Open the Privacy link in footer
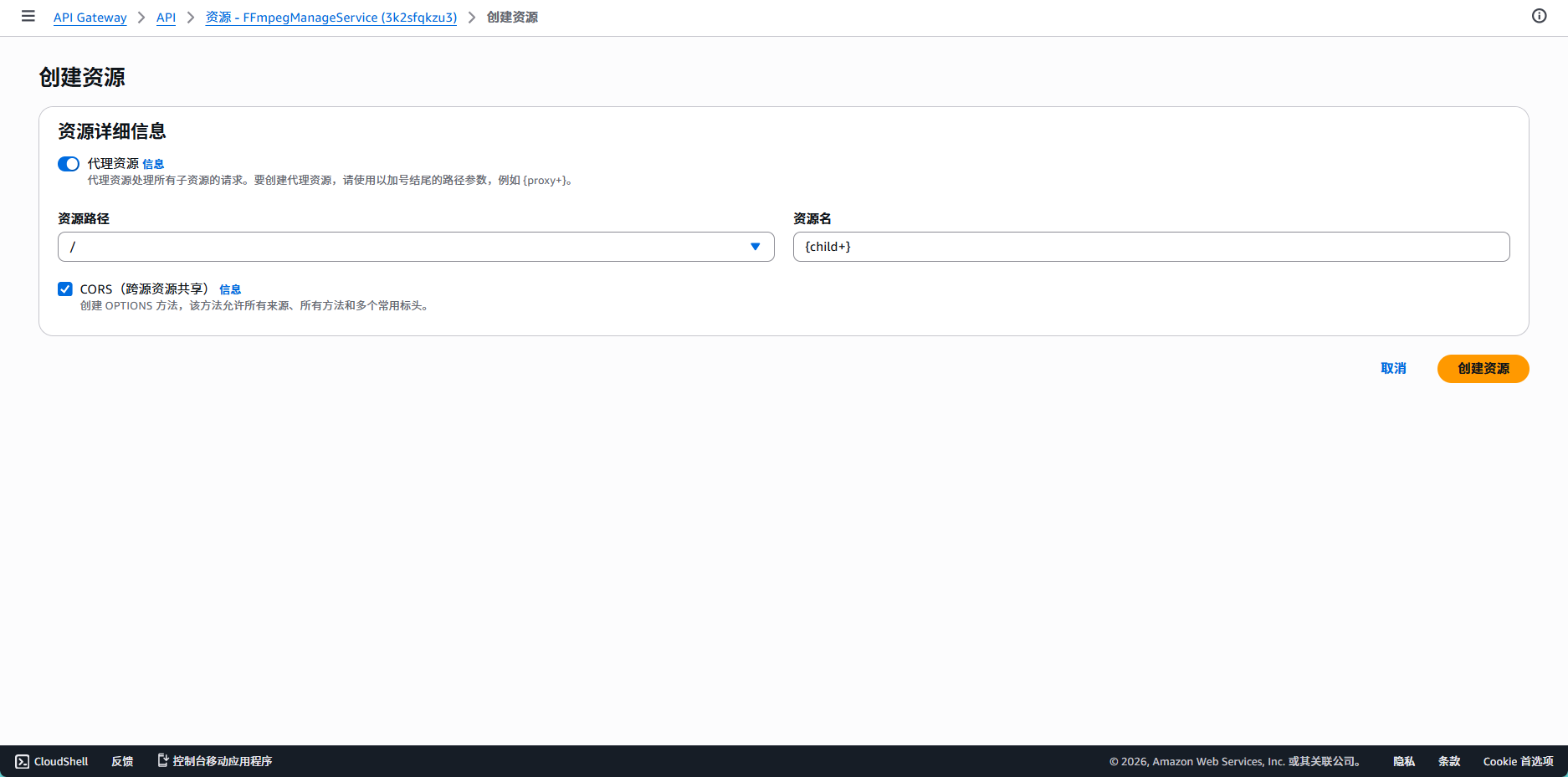 click(1403, 761)
